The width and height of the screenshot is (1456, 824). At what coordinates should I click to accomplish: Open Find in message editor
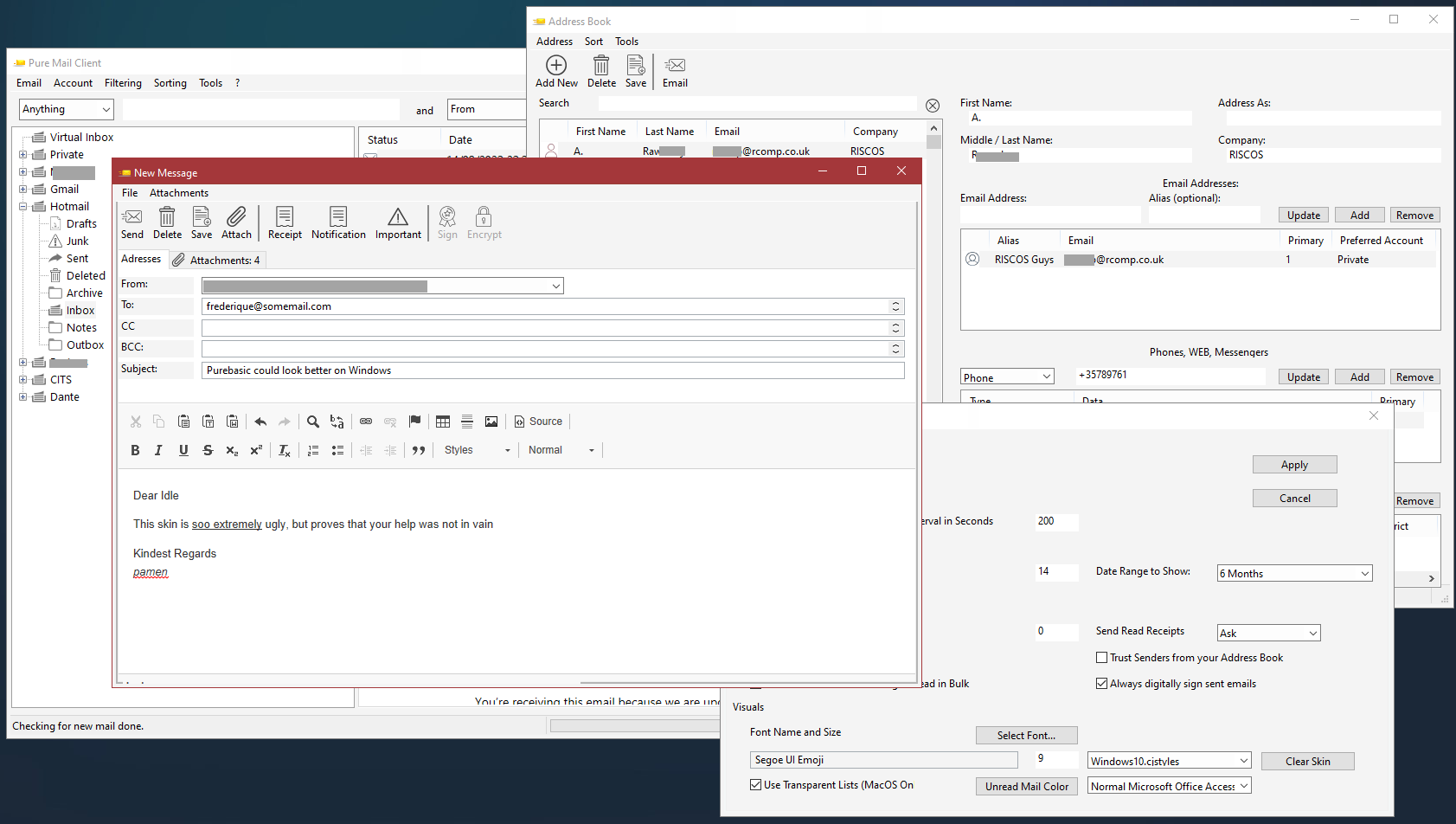click(x=313, y=422)
